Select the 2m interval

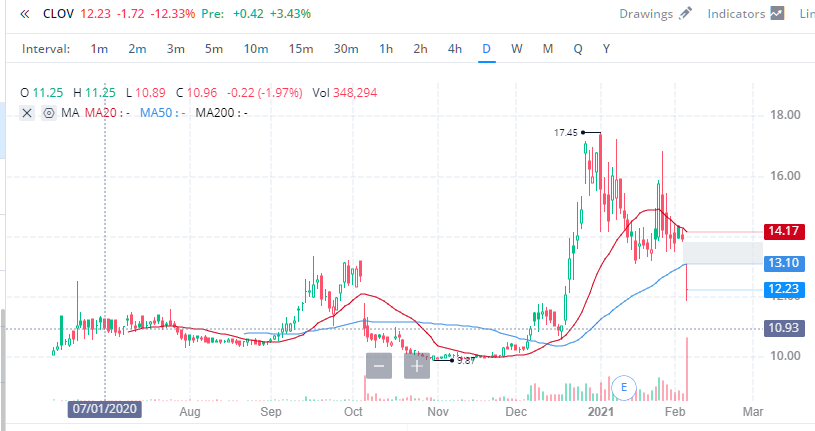coord(137,49)
